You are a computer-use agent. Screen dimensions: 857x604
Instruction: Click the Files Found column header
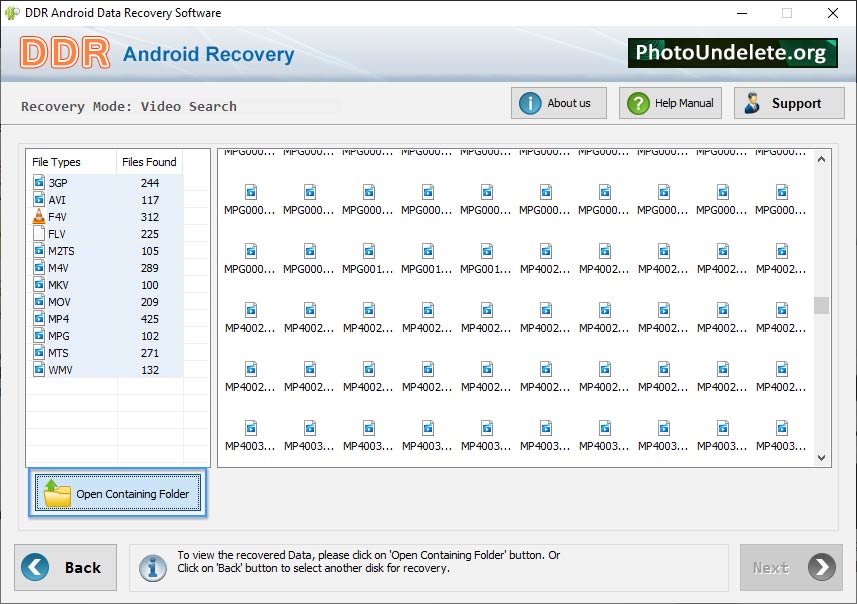tap(149, 162)
